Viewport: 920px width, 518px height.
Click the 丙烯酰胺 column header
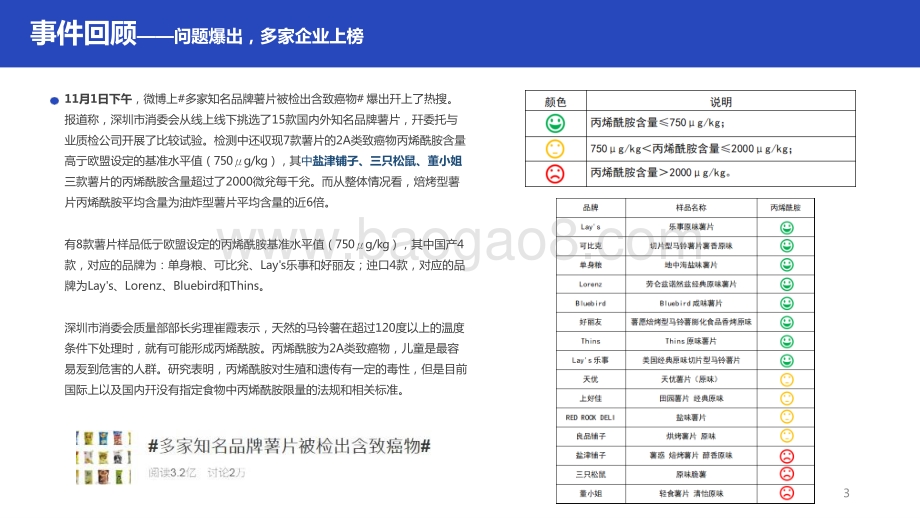(786, 208)
